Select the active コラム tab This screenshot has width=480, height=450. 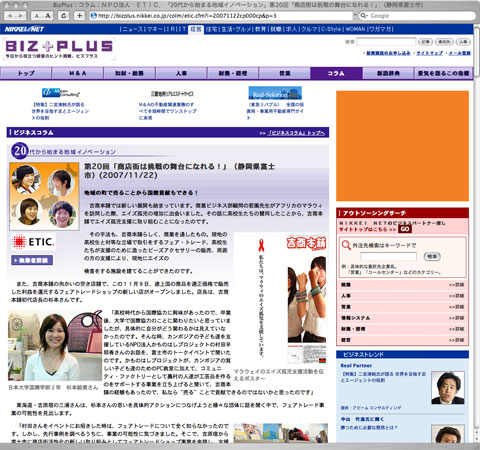pos(336,73)
